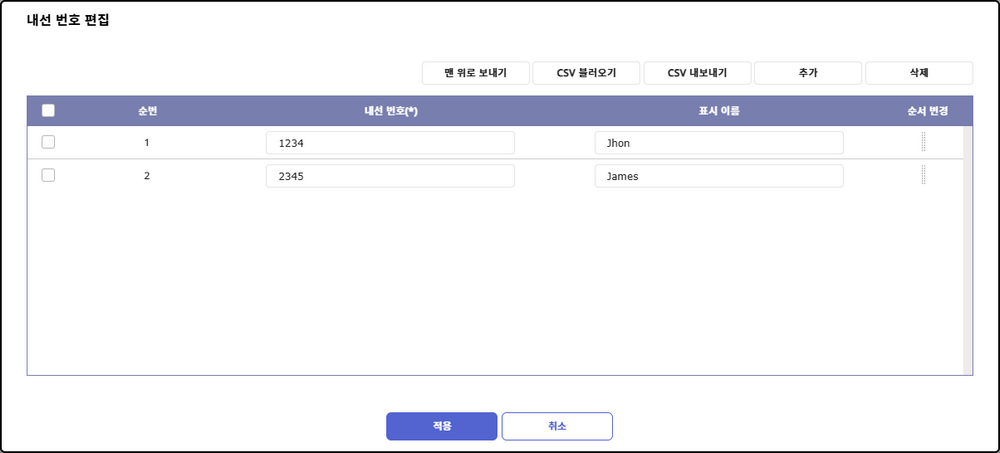This screenshot has width=1000, height=453.
Task: Check the checkbox for row 1
Action: (x=48, y=143)
